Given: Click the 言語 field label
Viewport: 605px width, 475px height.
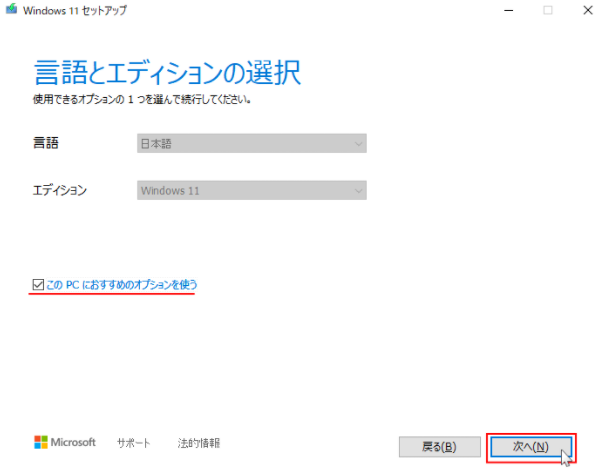Looking at the screenshot, I should tap(46, 143).
